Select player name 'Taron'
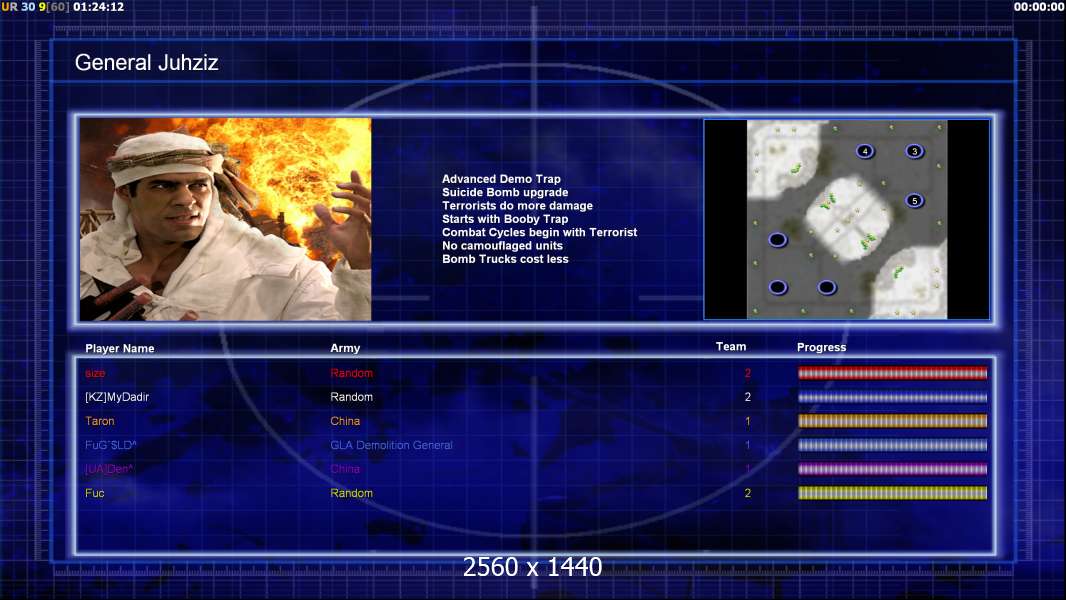 (100, 421)
